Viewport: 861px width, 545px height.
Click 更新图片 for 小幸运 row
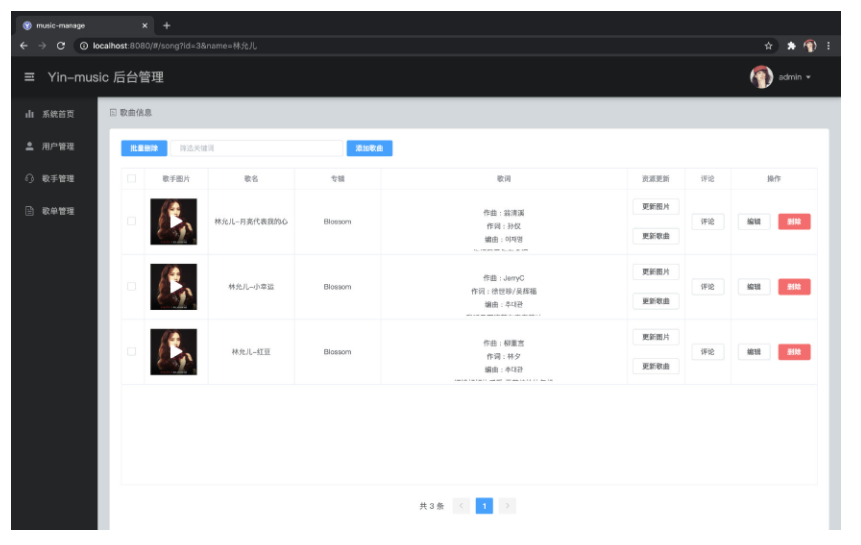click(656, 272)
